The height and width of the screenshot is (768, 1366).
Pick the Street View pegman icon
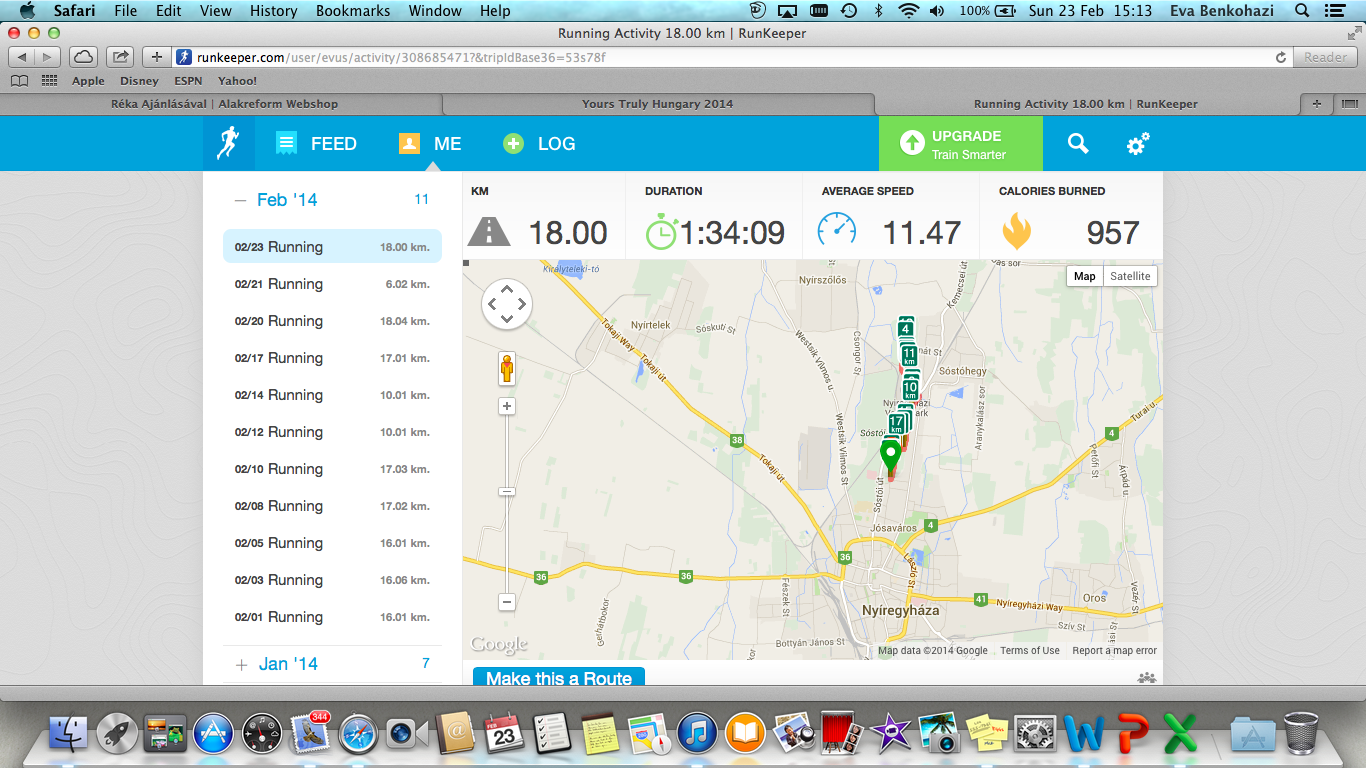[507, 369]
